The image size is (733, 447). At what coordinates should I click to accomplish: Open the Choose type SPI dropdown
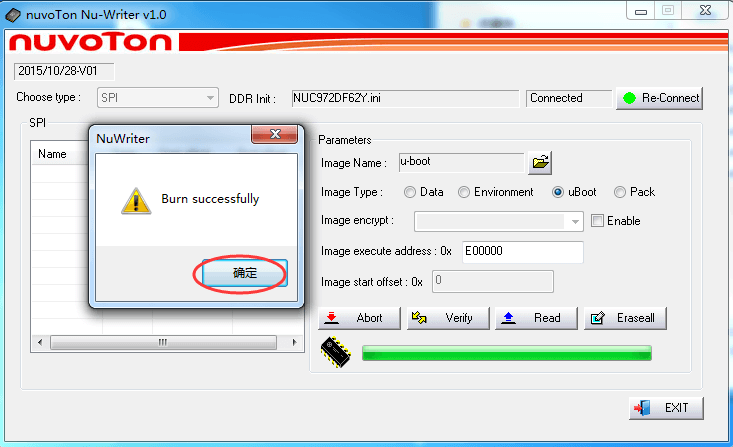[x=158, y=98]
